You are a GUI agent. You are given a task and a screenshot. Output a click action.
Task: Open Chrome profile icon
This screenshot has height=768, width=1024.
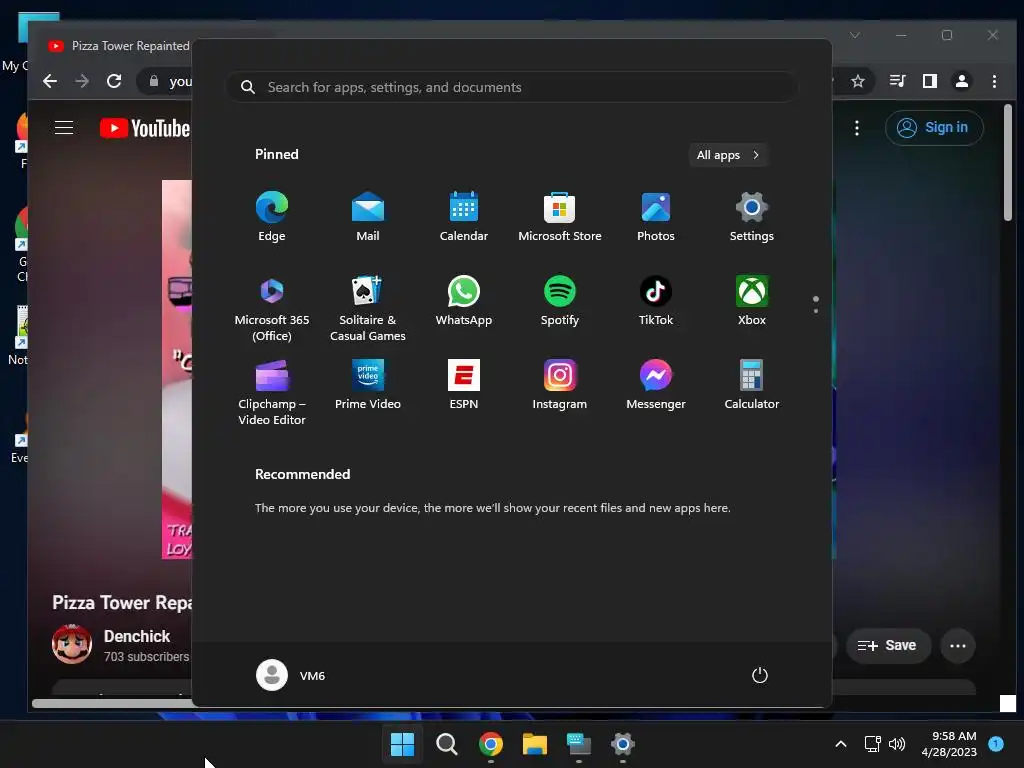coord(961,81)
